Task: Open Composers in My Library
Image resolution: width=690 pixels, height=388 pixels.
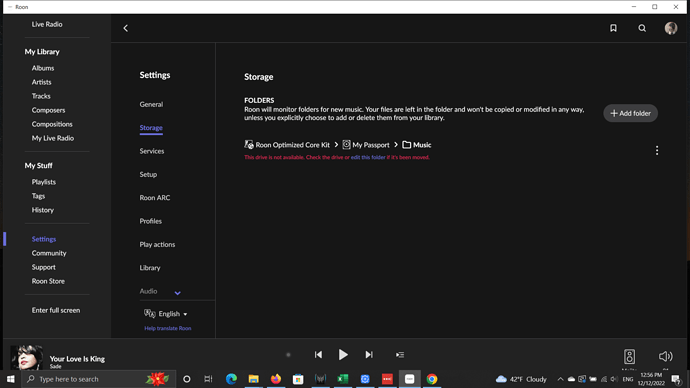Action: [48, 110]
